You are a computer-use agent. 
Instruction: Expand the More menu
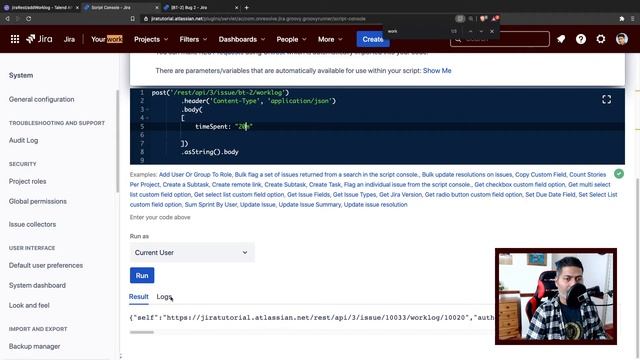pos(330,39)
